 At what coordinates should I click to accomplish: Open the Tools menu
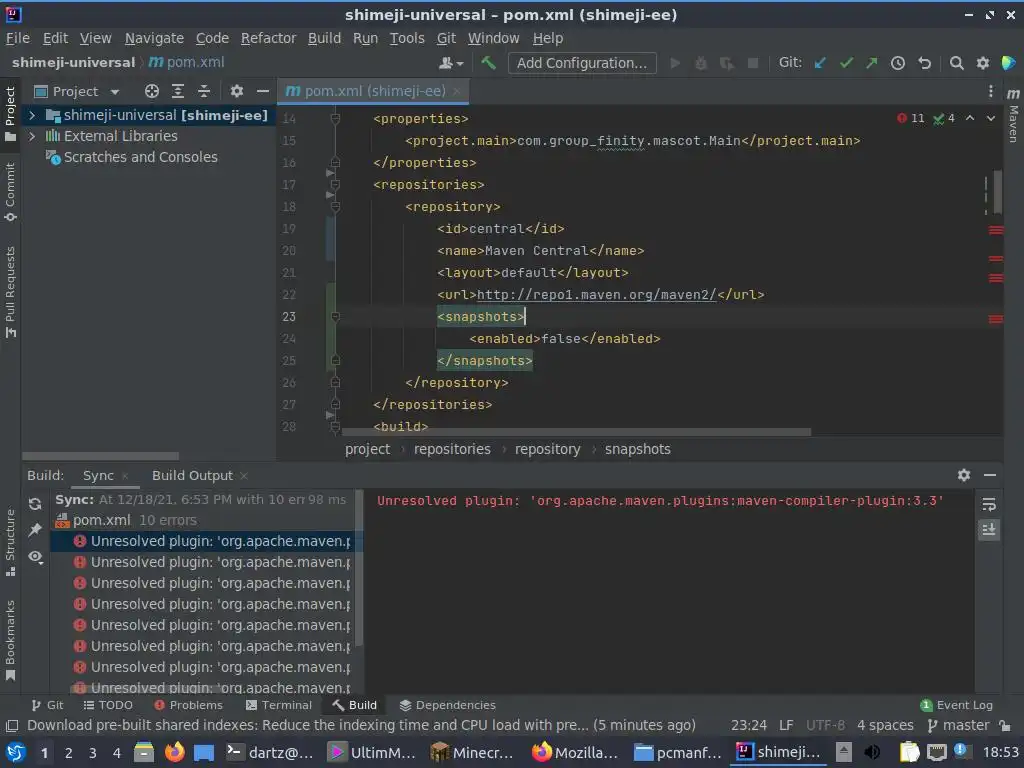(407, 38)
